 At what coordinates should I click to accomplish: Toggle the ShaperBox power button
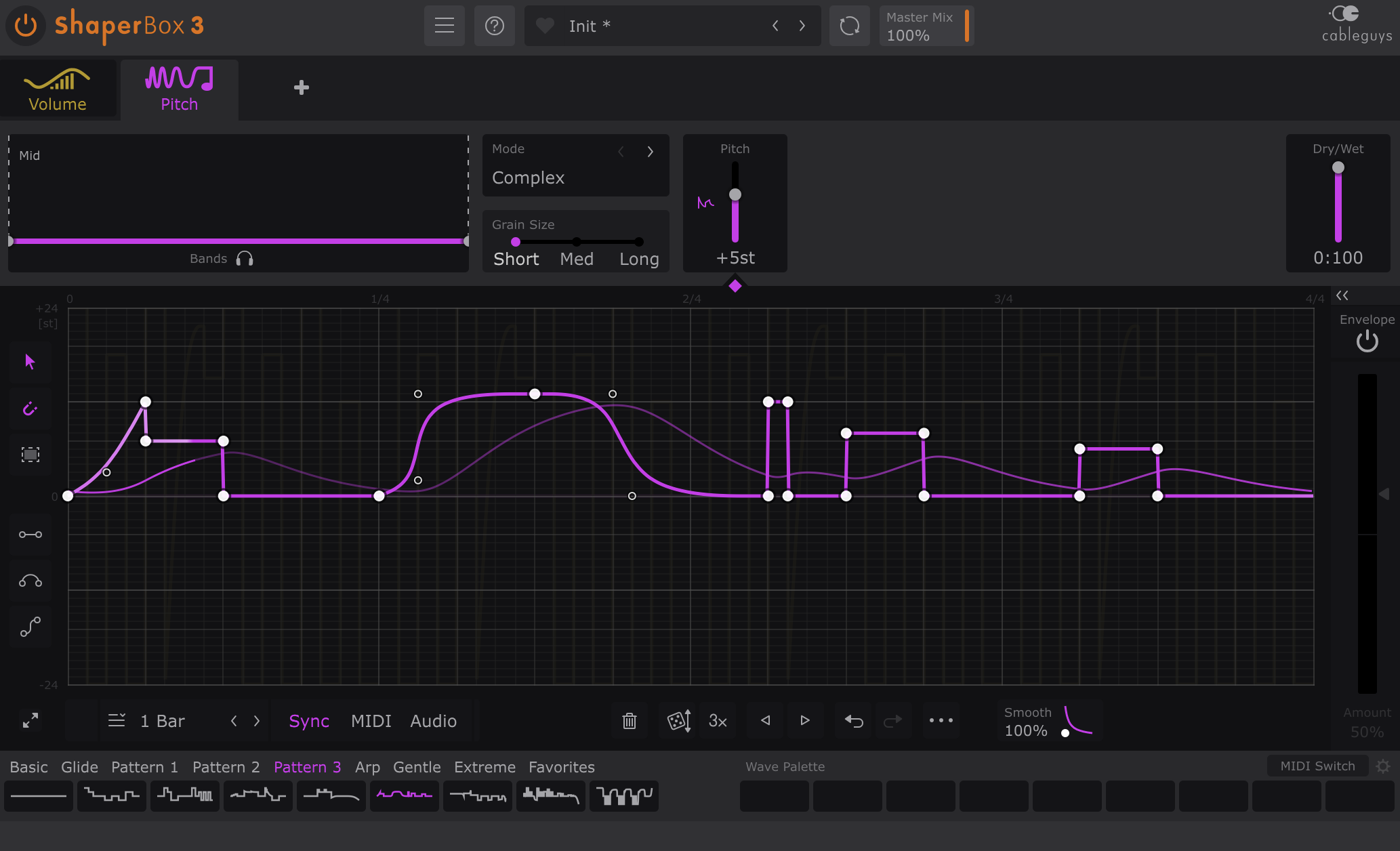(26, 26)
